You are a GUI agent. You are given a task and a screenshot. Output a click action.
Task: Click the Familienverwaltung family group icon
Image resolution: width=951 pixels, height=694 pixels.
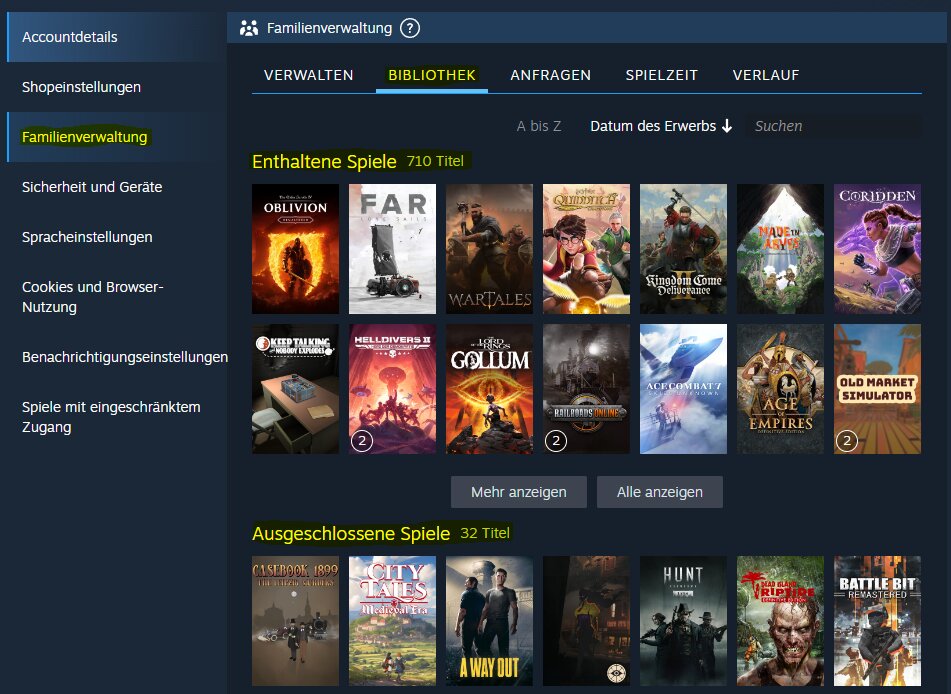(249, 28)
